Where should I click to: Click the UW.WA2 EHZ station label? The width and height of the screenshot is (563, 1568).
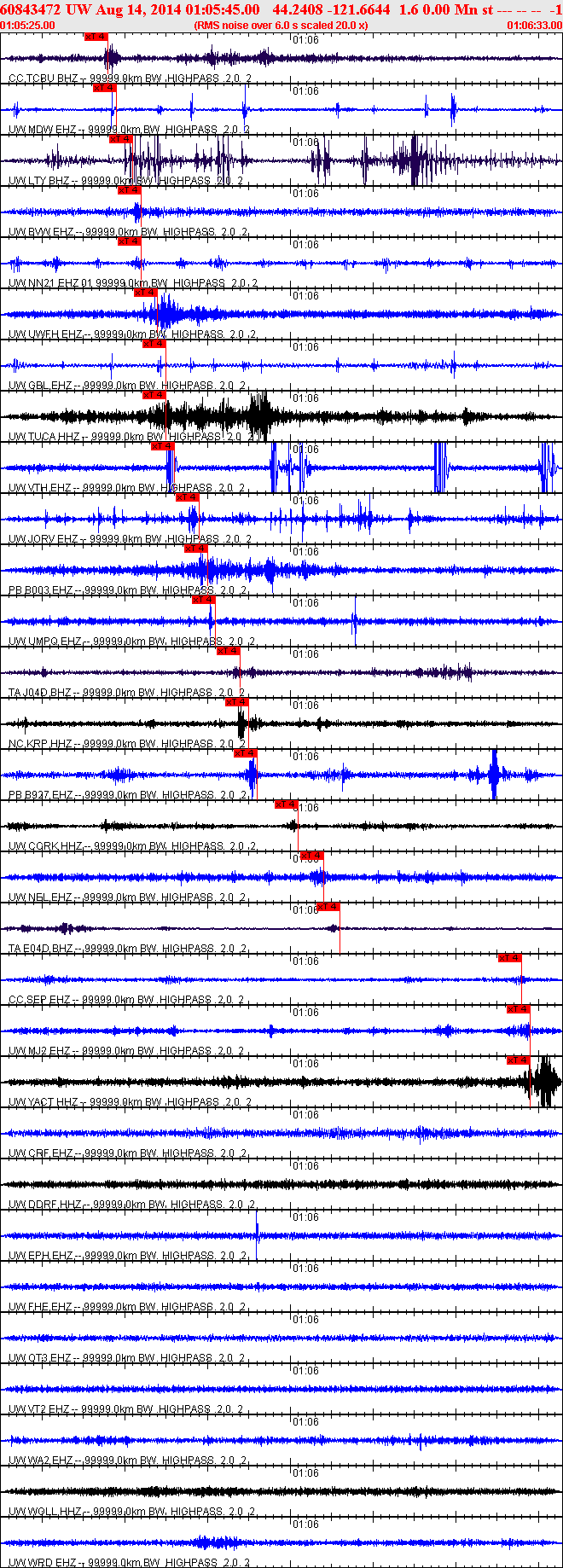point(41,1461)
